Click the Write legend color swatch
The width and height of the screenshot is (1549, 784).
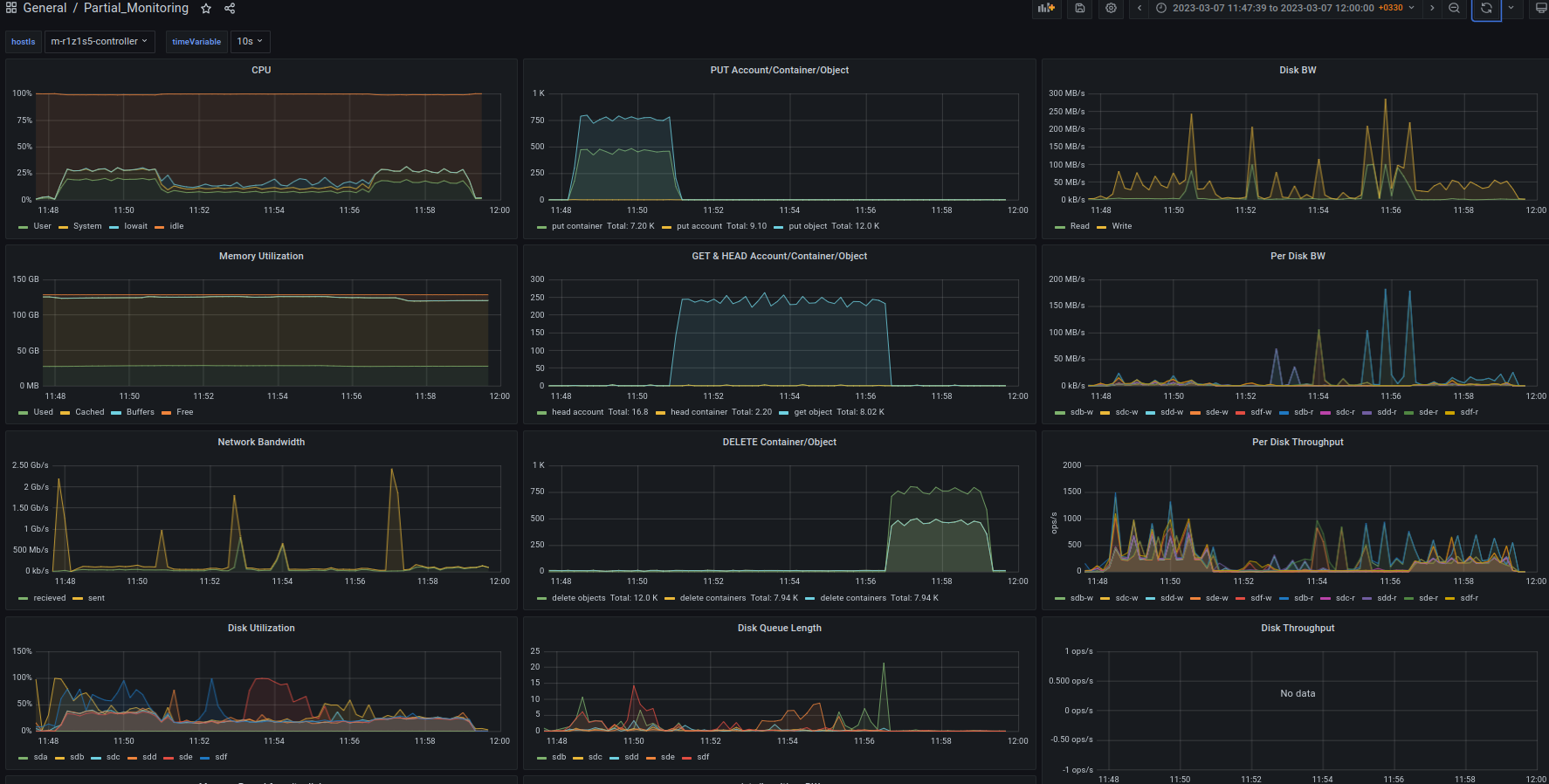[x=1102, y=227]
